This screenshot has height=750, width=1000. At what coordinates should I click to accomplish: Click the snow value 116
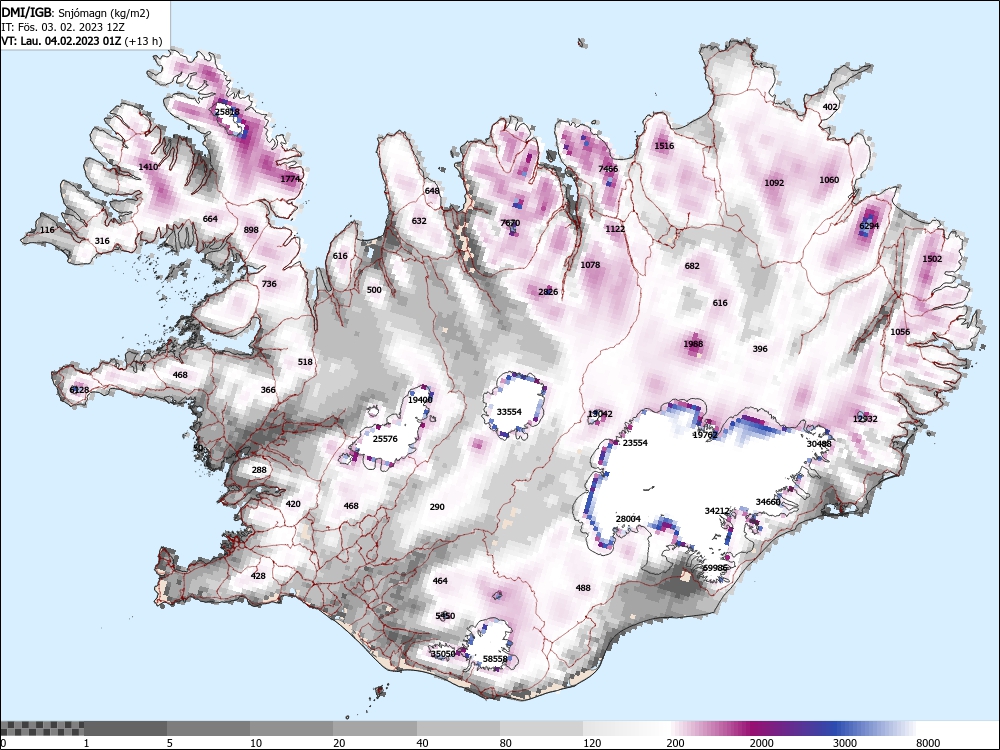point(47,230)
